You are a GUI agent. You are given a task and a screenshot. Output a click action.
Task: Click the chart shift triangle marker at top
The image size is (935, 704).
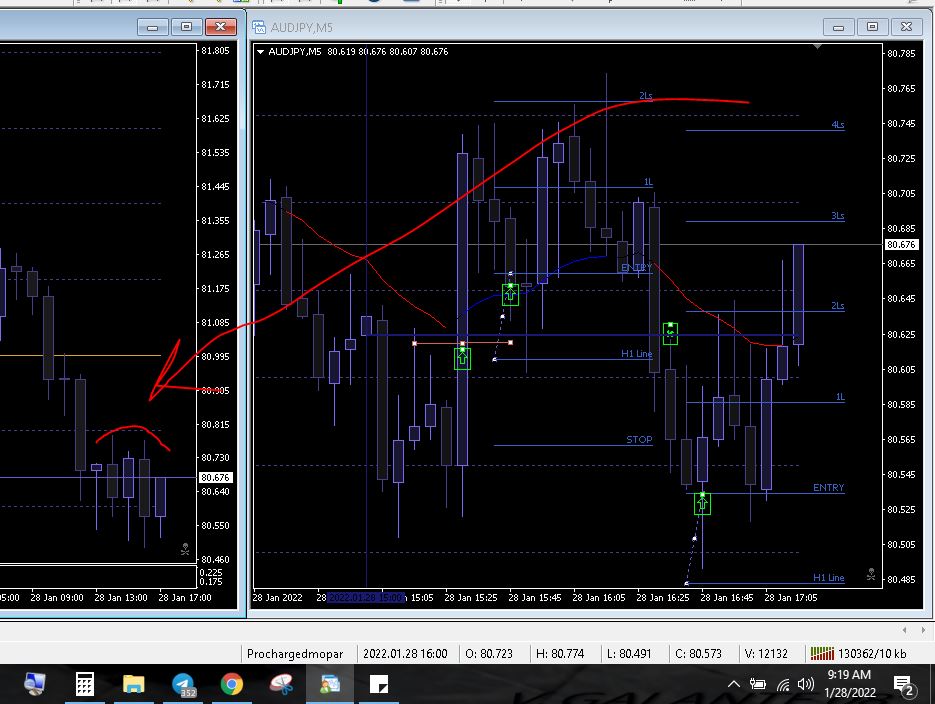pyautogui.click(x=818, y=47)
